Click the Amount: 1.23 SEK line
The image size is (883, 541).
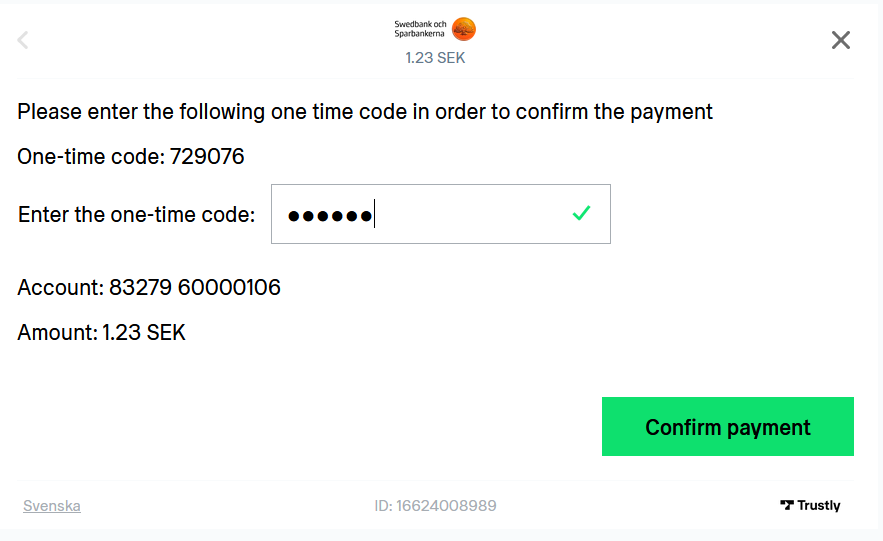[101, 333]
